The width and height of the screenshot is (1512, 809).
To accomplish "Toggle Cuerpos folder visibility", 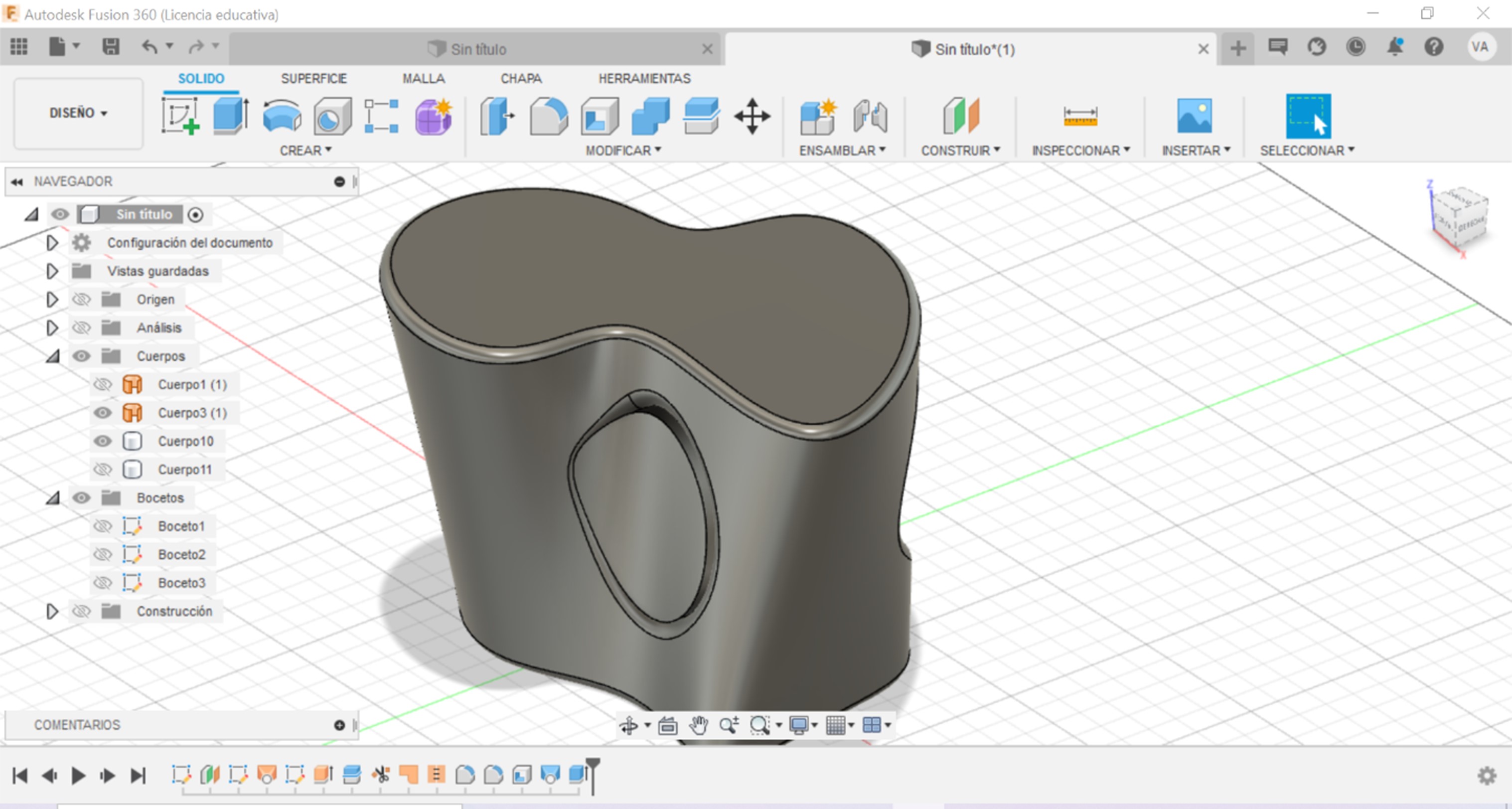I will [81, 356].
